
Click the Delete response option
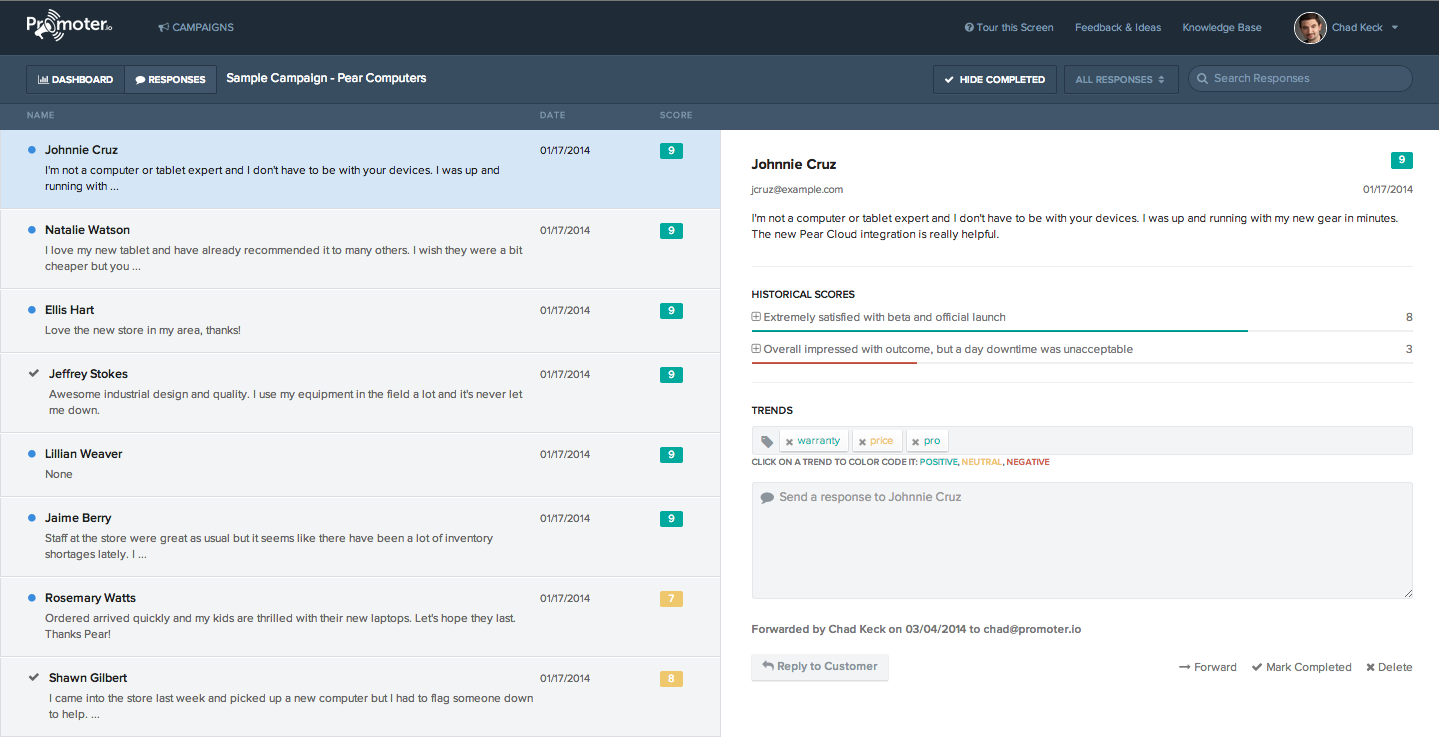click(x=1388, y=667)
